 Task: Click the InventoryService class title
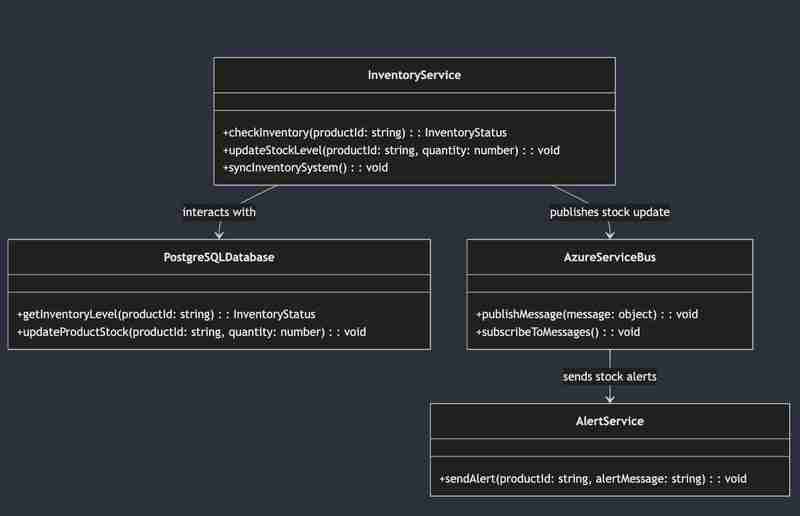pyautogui.click(x=414, y=75)
